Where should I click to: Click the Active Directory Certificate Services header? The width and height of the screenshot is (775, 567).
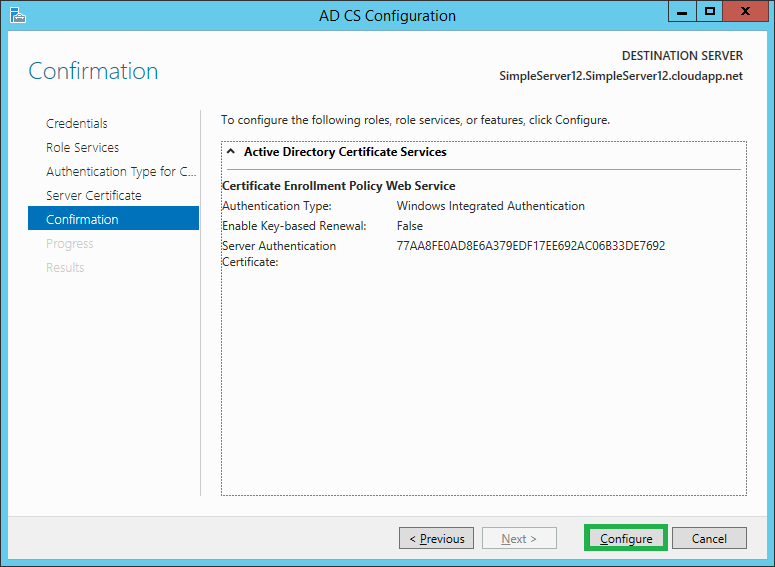pyautogui.click(x=345, y=152)
